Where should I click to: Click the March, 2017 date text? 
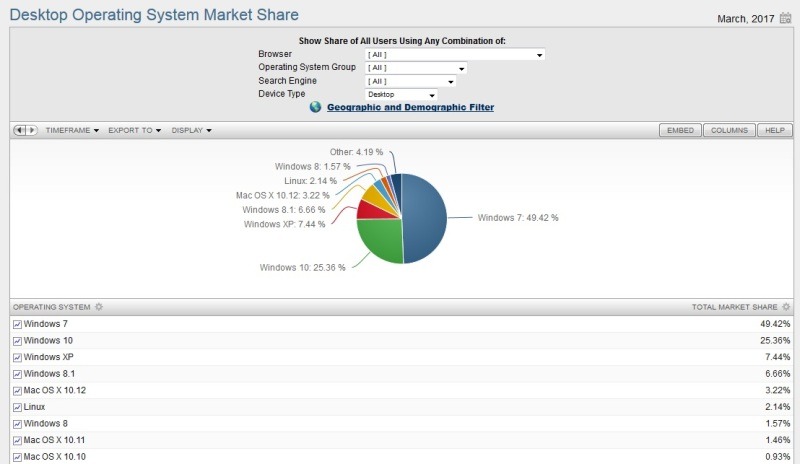[x=745, y=19]
